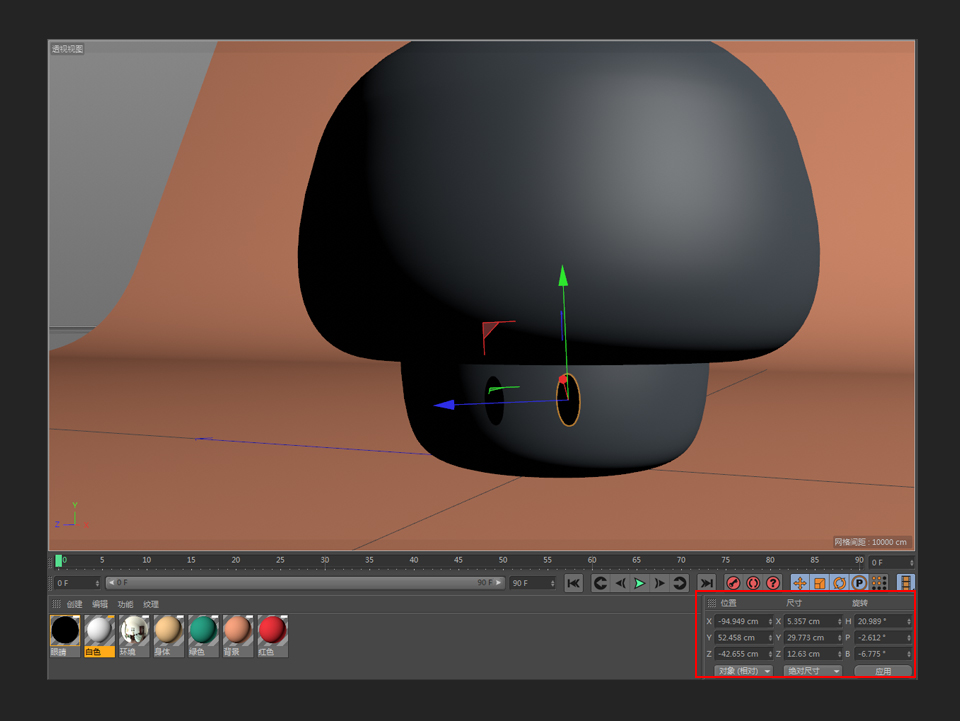
Task: Click the 应用 apply button
Action: (x=882, y=671)
